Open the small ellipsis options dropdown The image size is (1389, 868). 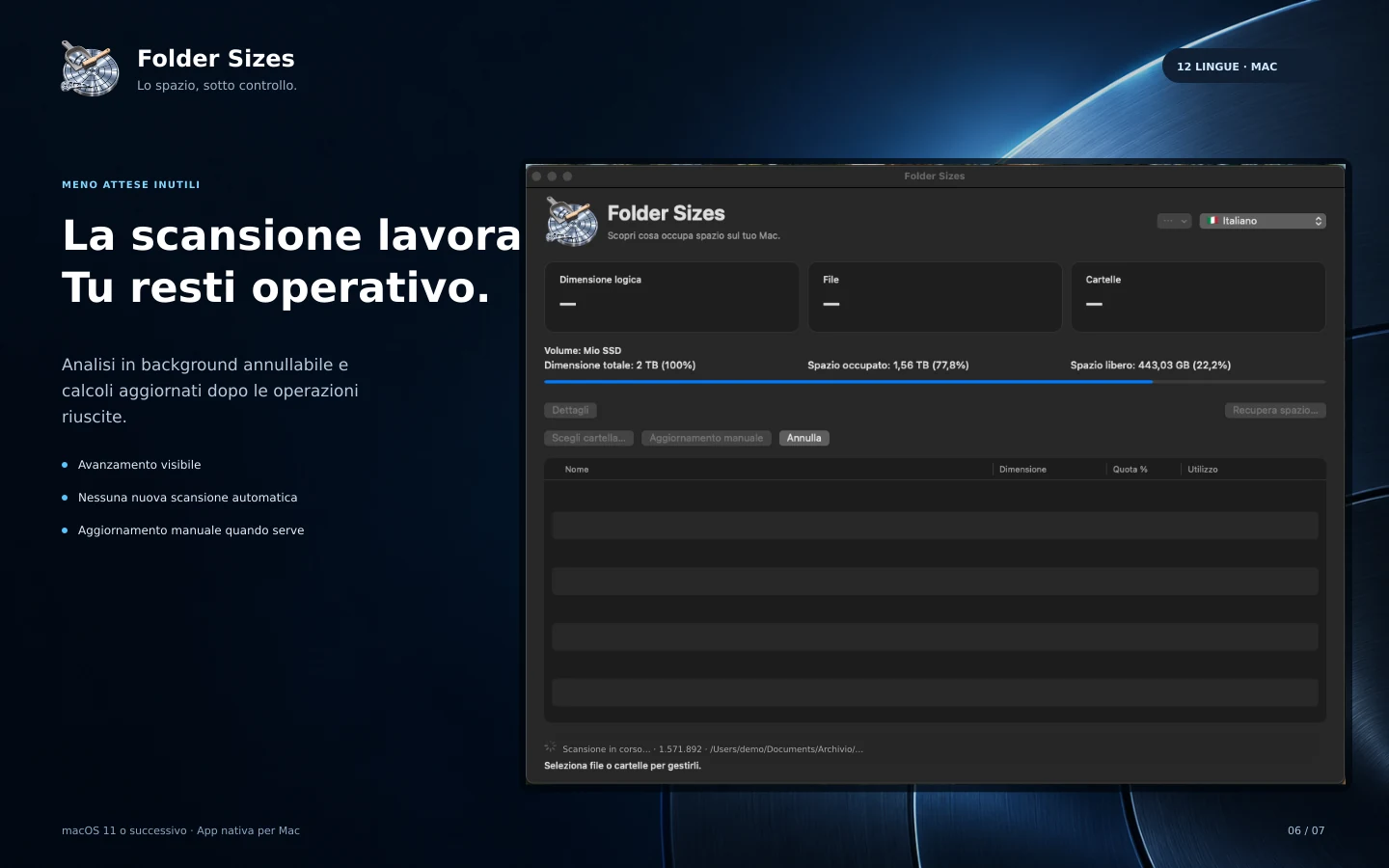pyautogui.click(x=1174, y=221)
